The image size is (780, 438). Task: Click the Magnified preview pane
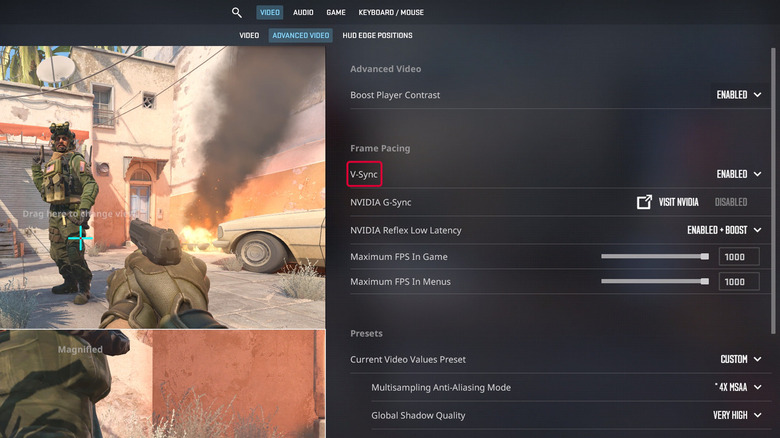163,384
